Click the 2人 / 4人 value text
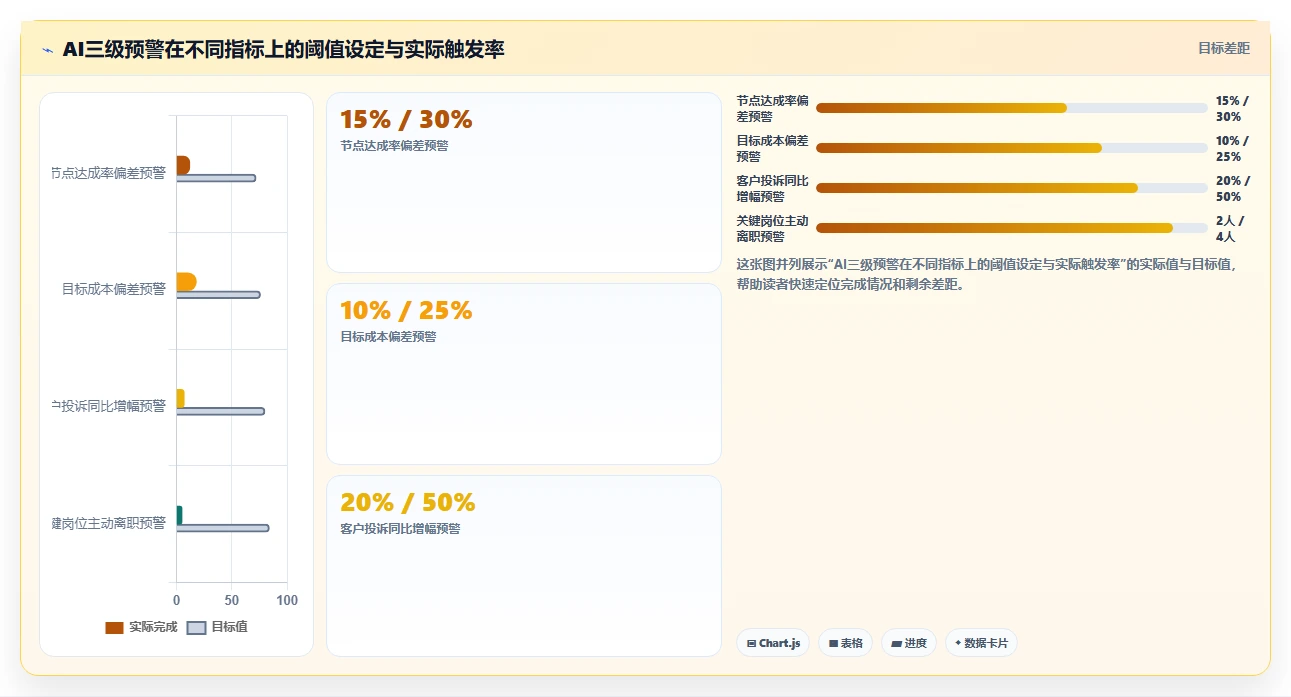The image size is (1291, 697). tap(1230, 228)
